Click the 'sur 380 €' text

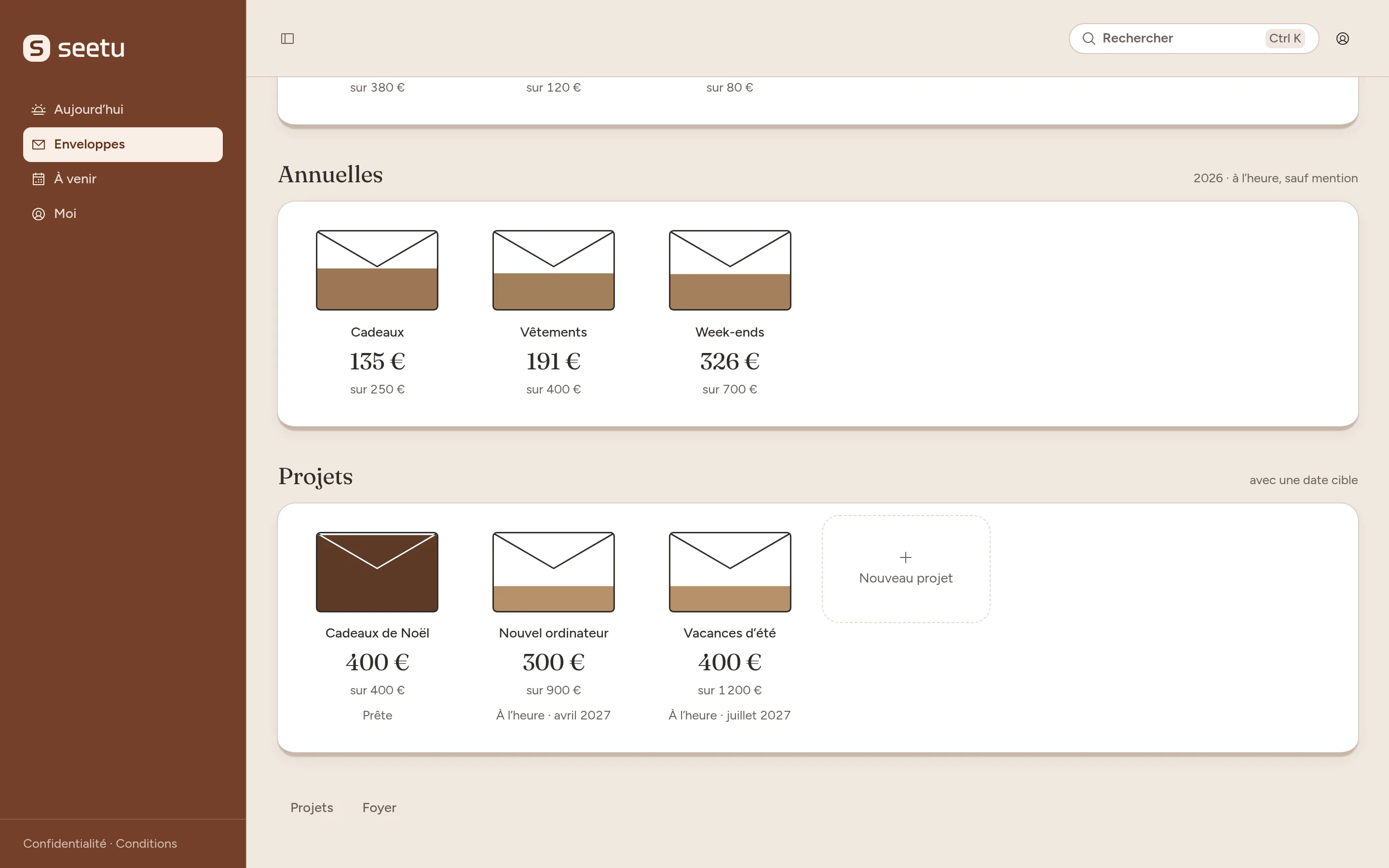[377, 87]
